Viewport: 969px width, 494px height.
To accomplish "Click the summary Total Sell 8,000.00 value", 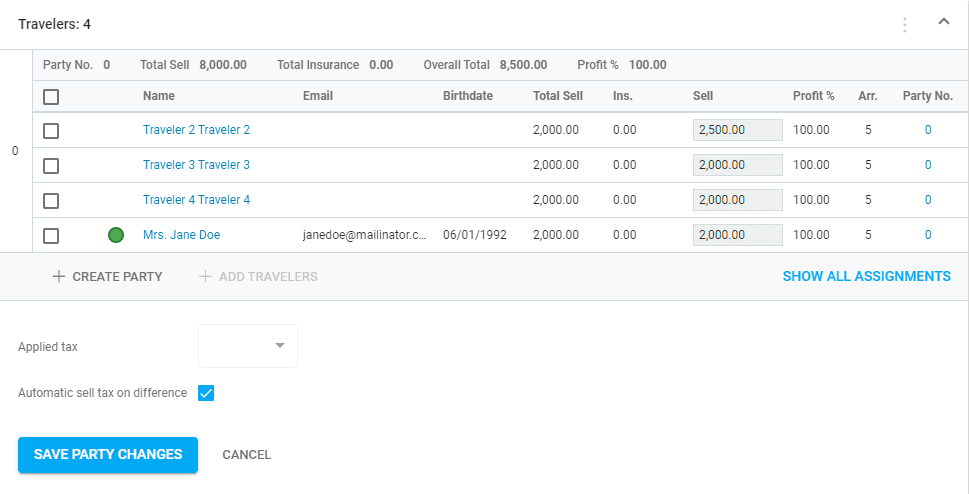I will click(x=222, y=65).
